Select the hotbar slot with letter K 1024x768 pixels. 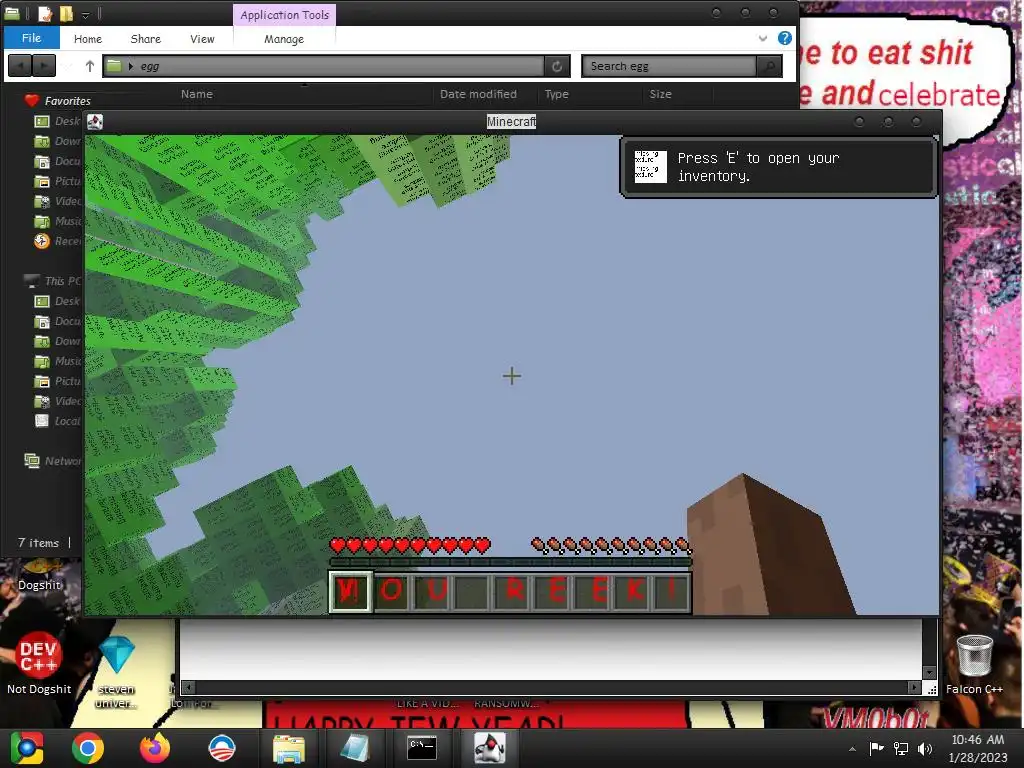tap(634, 591)
